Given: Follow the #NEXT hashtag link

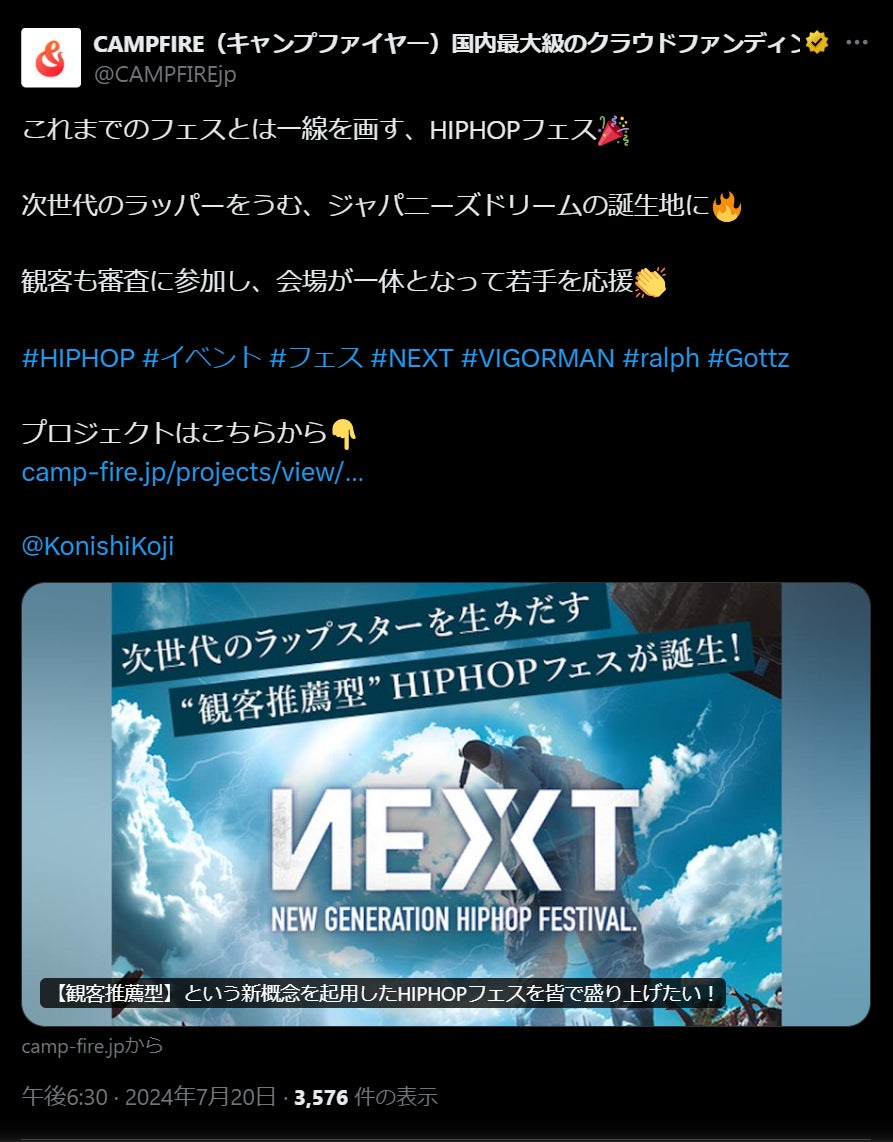Looking at the screenshot, I should pyautogui.click(x=412, y=358).
